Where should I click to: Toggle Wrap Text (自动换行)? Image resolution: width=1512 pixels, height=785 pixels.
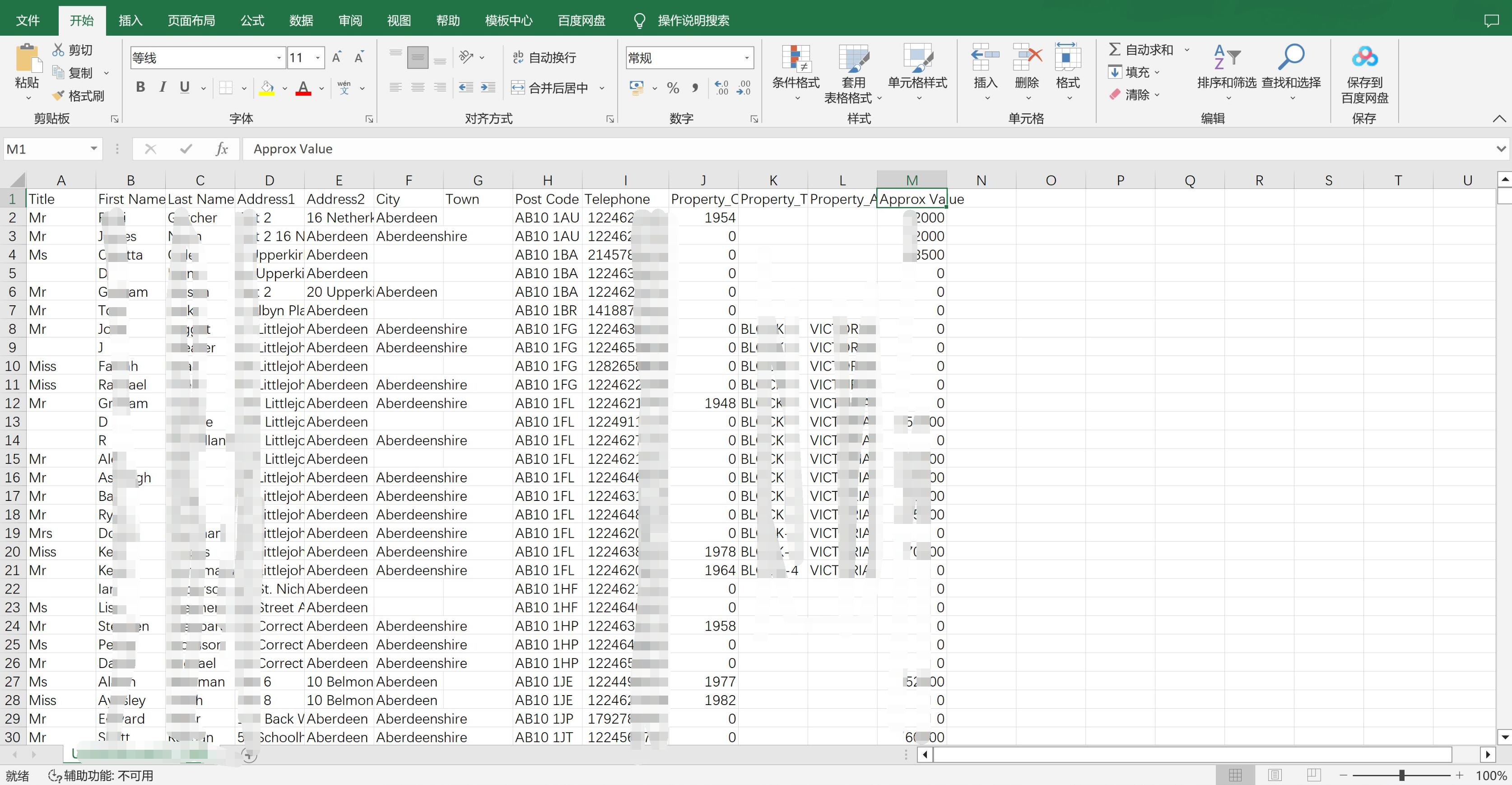coord(544,57)
